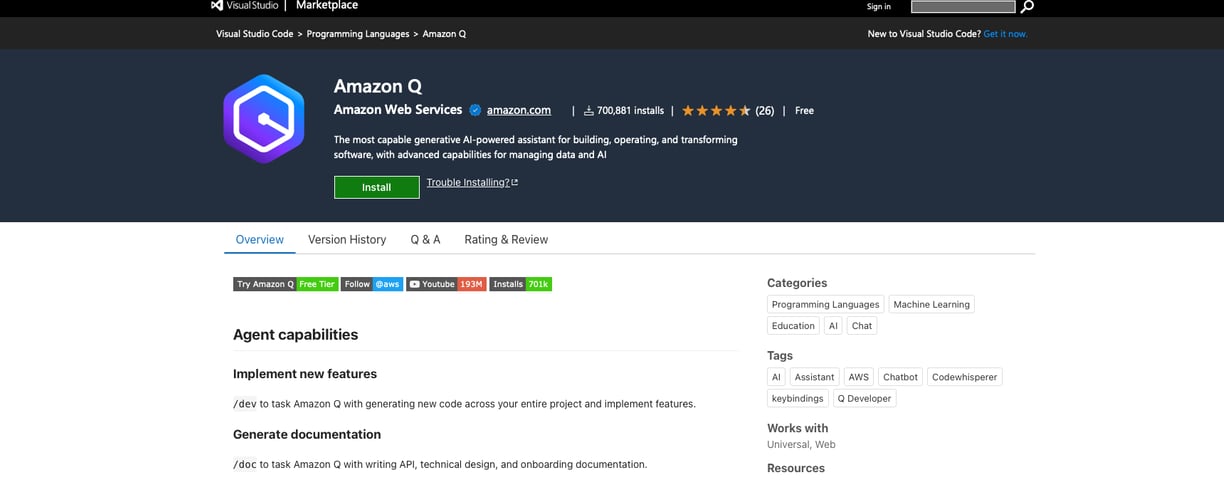Click the Visual Studio logo icon

[216, 5]
